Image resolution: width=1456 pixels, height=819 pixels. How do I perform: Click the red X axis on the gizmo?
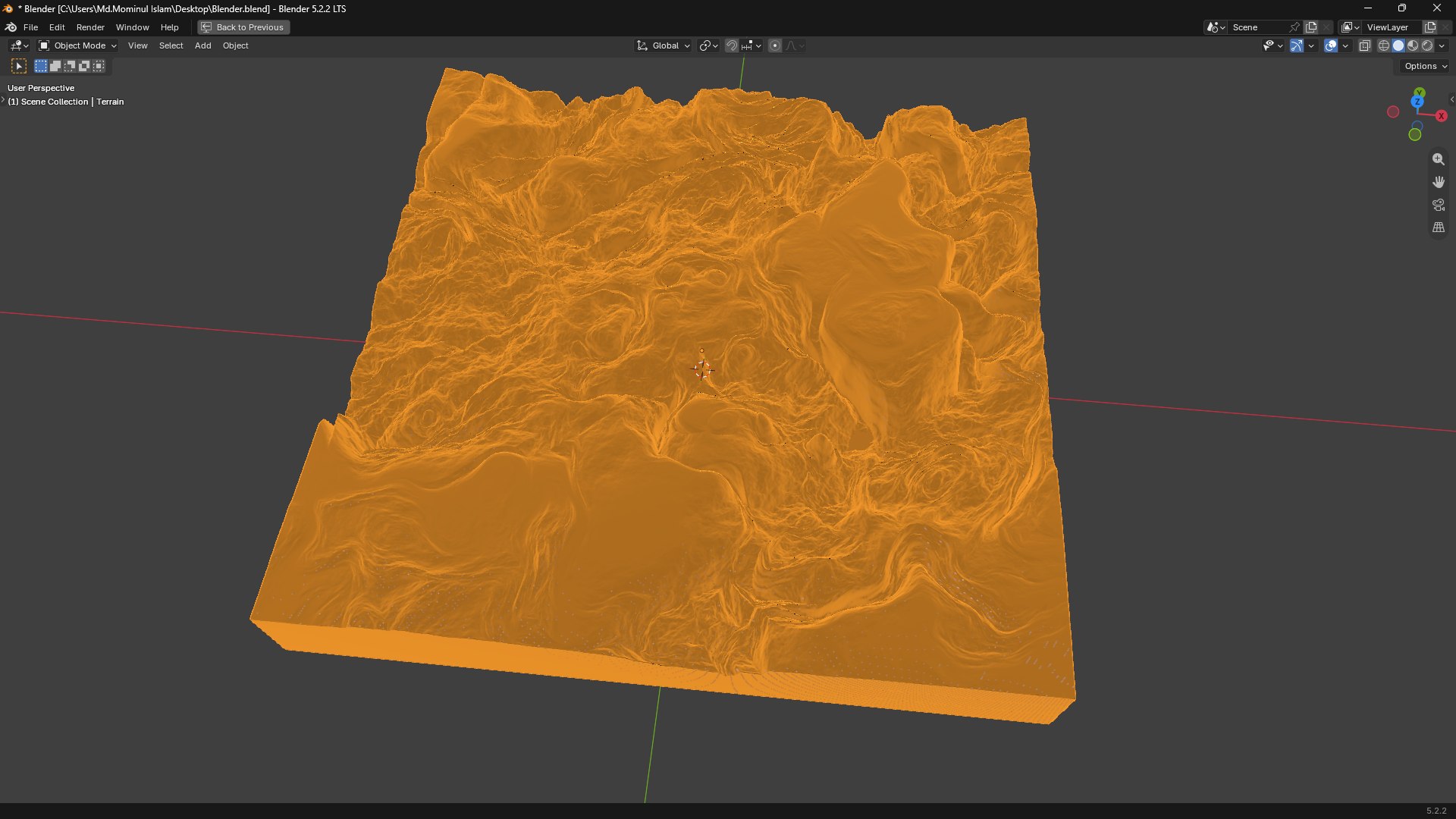pyautogui.click(x=1441, y=116)
